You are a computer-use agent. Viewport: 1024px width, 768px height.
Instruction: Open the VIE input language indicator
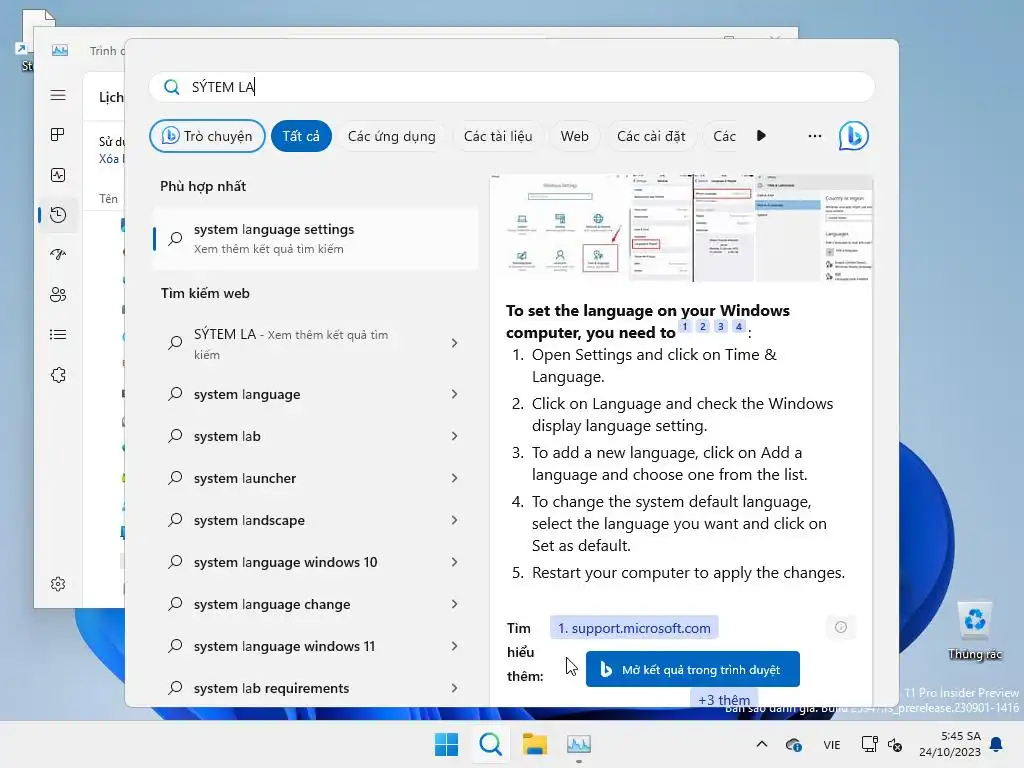pos(831,744)
